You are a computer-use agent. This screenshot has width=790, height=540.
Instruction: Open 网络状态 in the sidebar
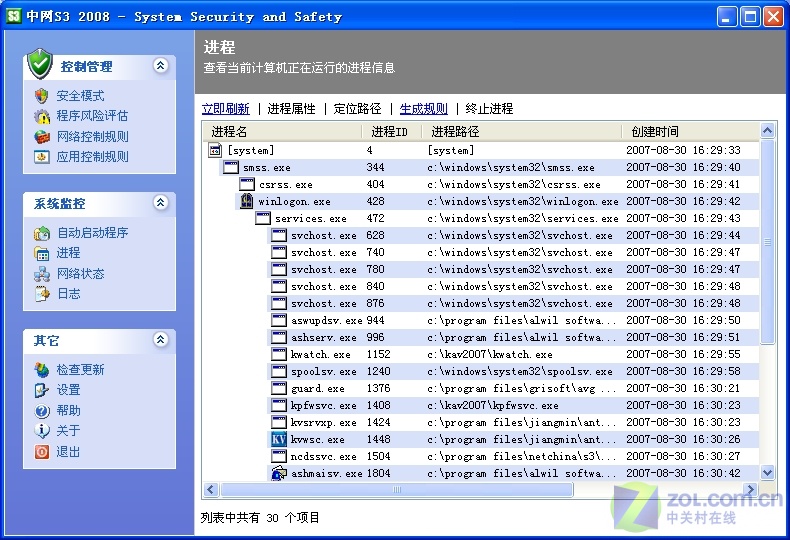click(80, 274)
